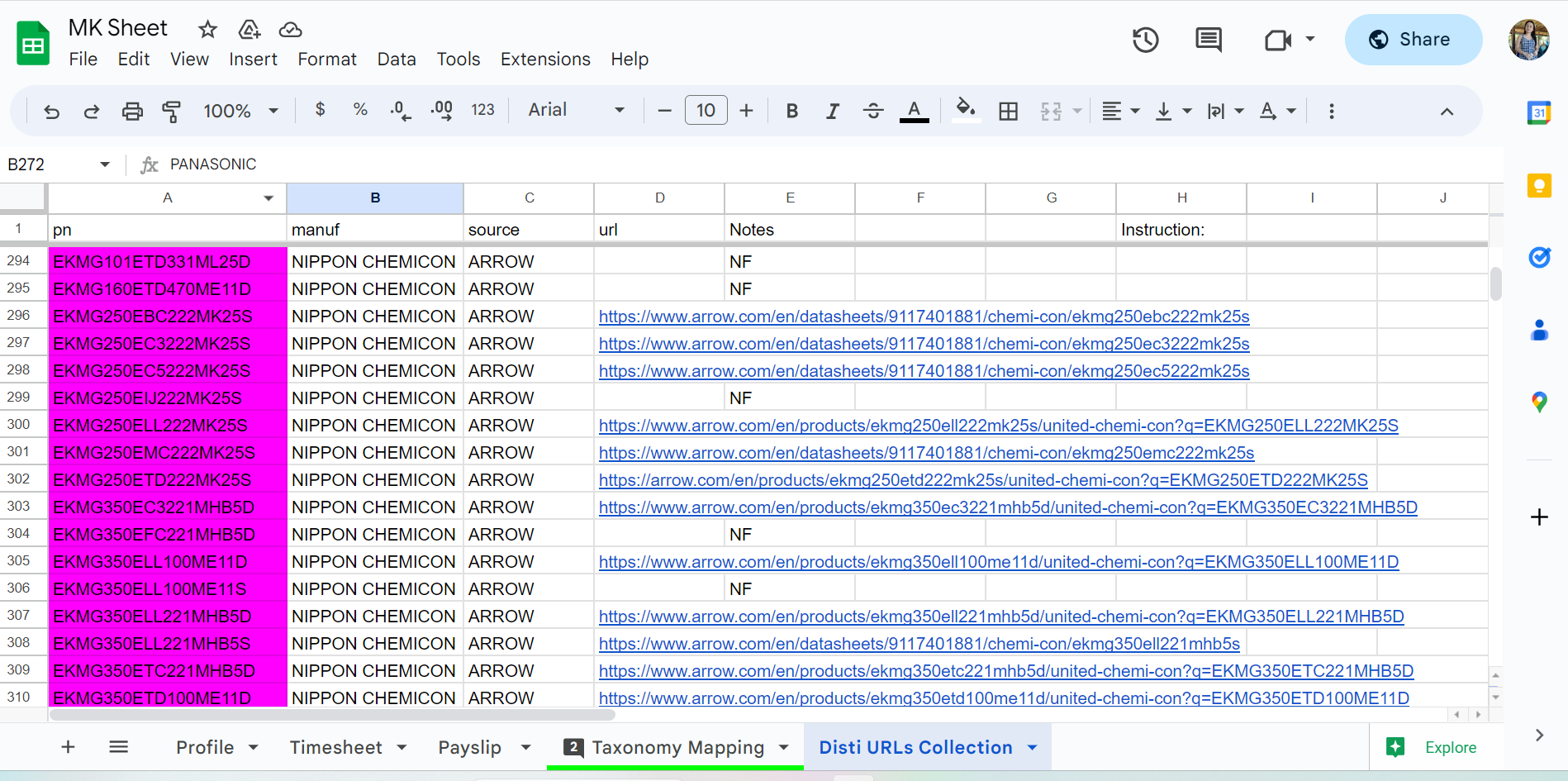Open the vertical align dropdown
The width and height of the screenshot is (1568, 781).
(x=1174, y=111)
